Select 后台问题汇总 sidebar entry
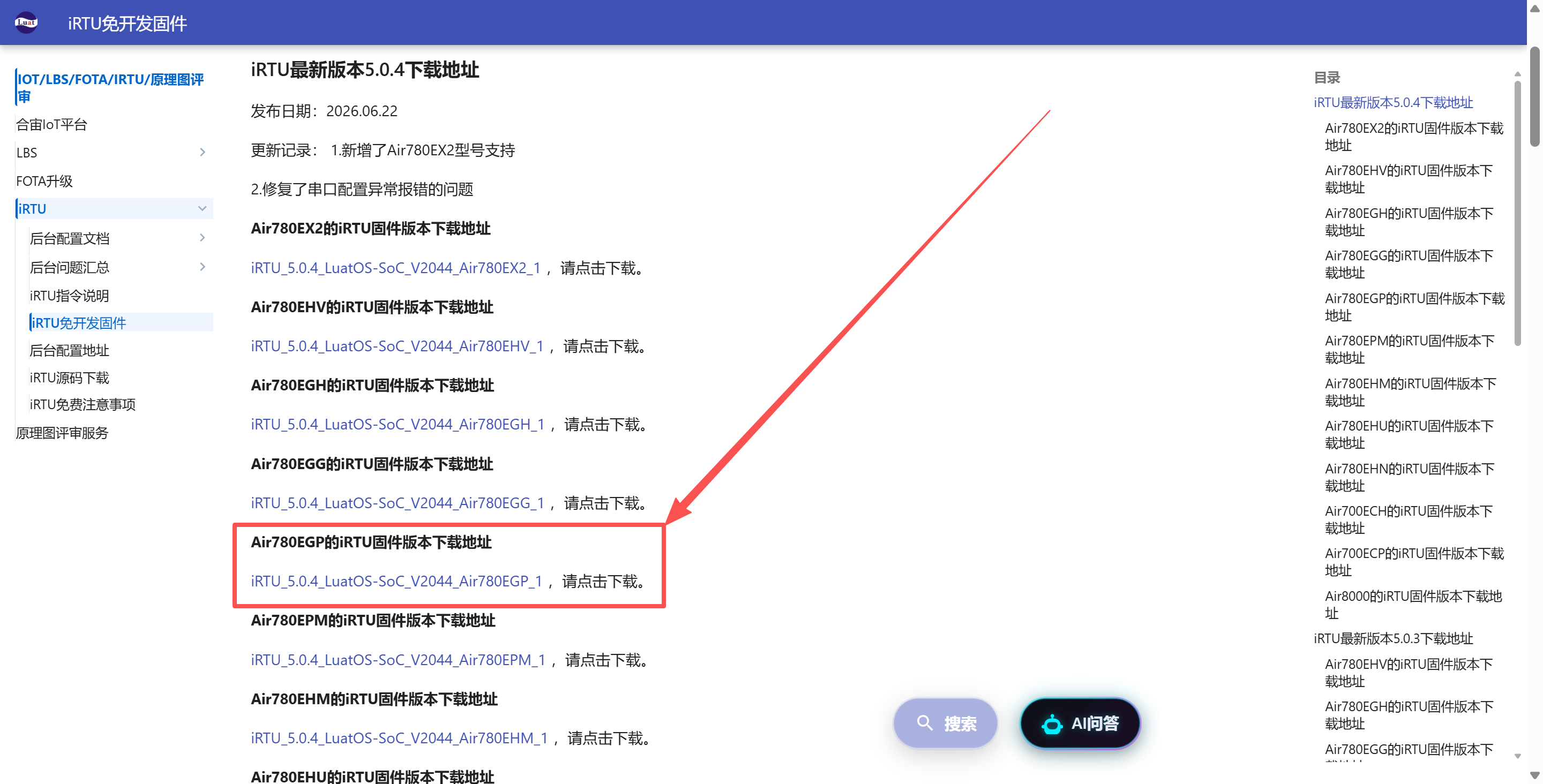Screen dimensions: 1543x784 tap(70, 267)
